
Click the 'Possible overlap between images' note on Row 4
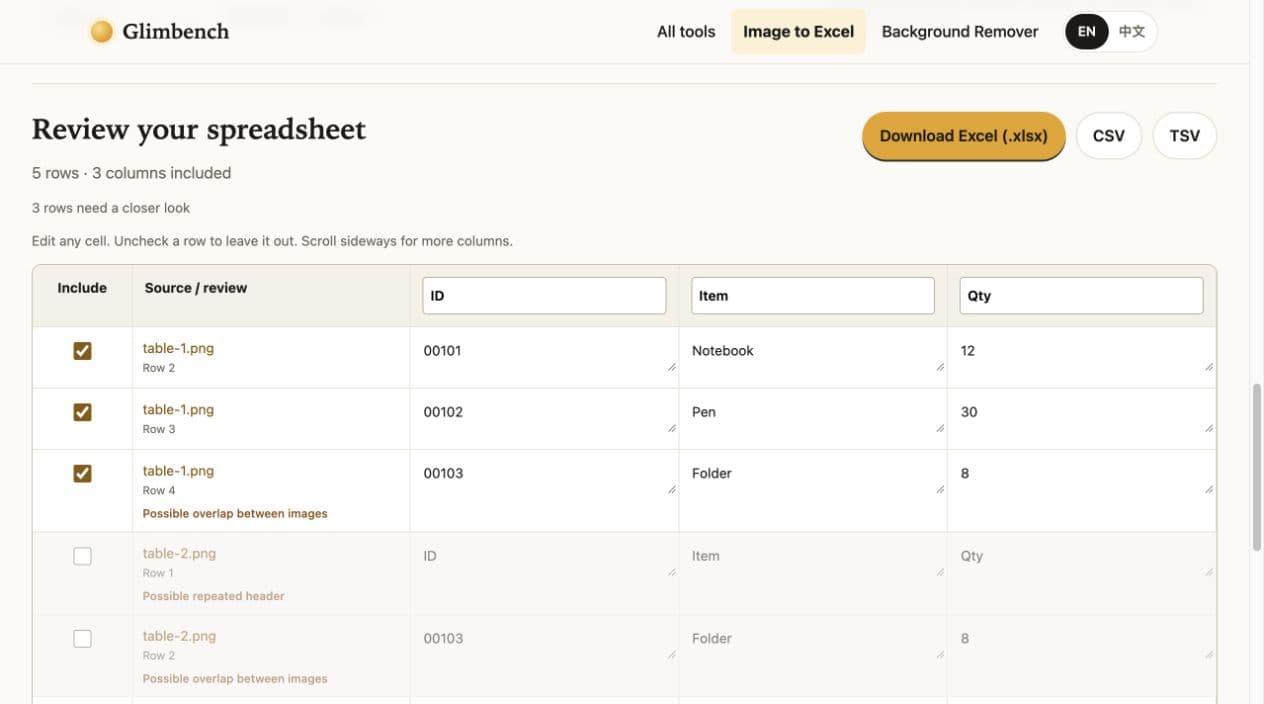(235, 514)
